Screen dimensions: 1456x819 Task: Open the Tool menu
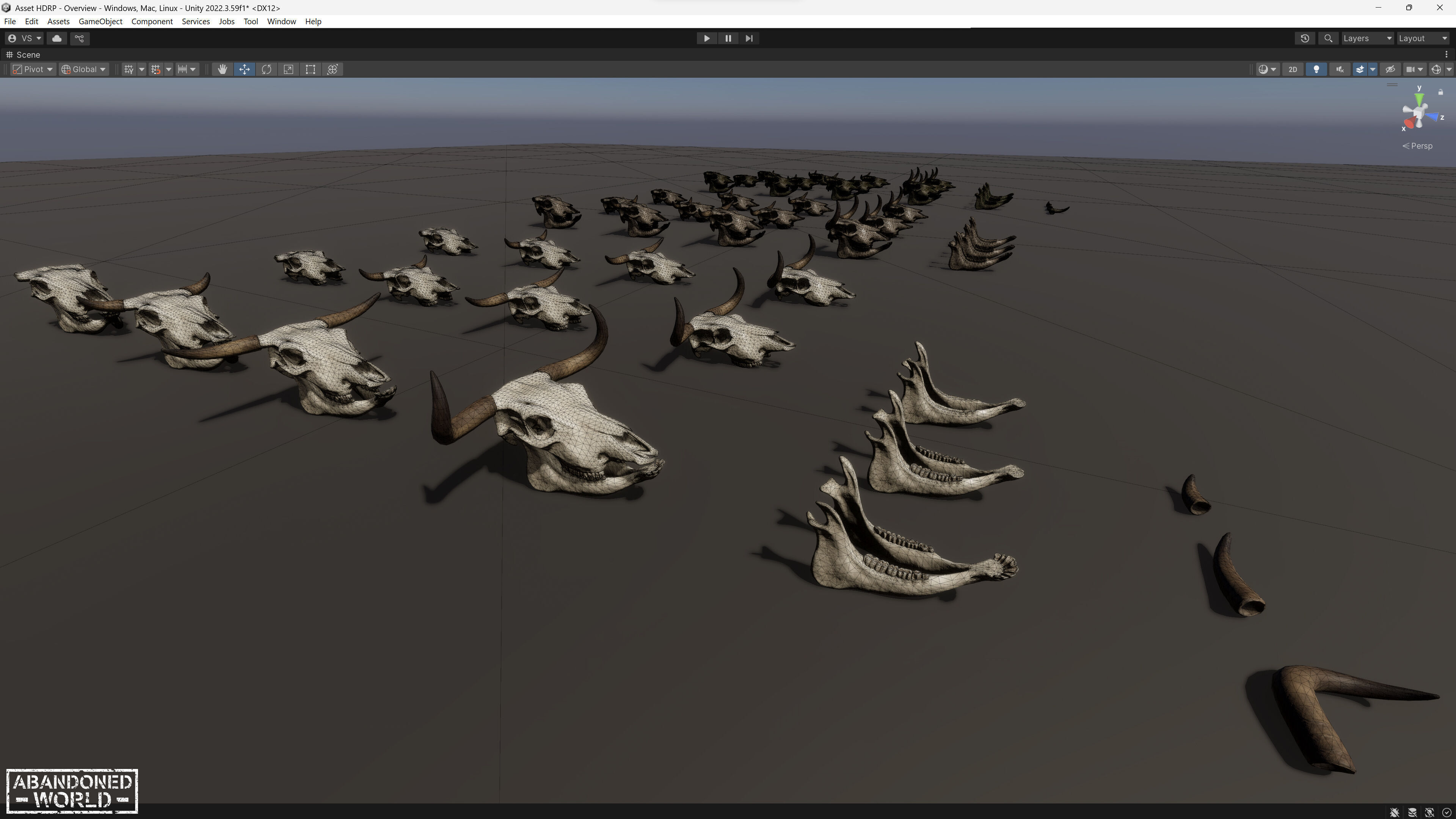250,22
